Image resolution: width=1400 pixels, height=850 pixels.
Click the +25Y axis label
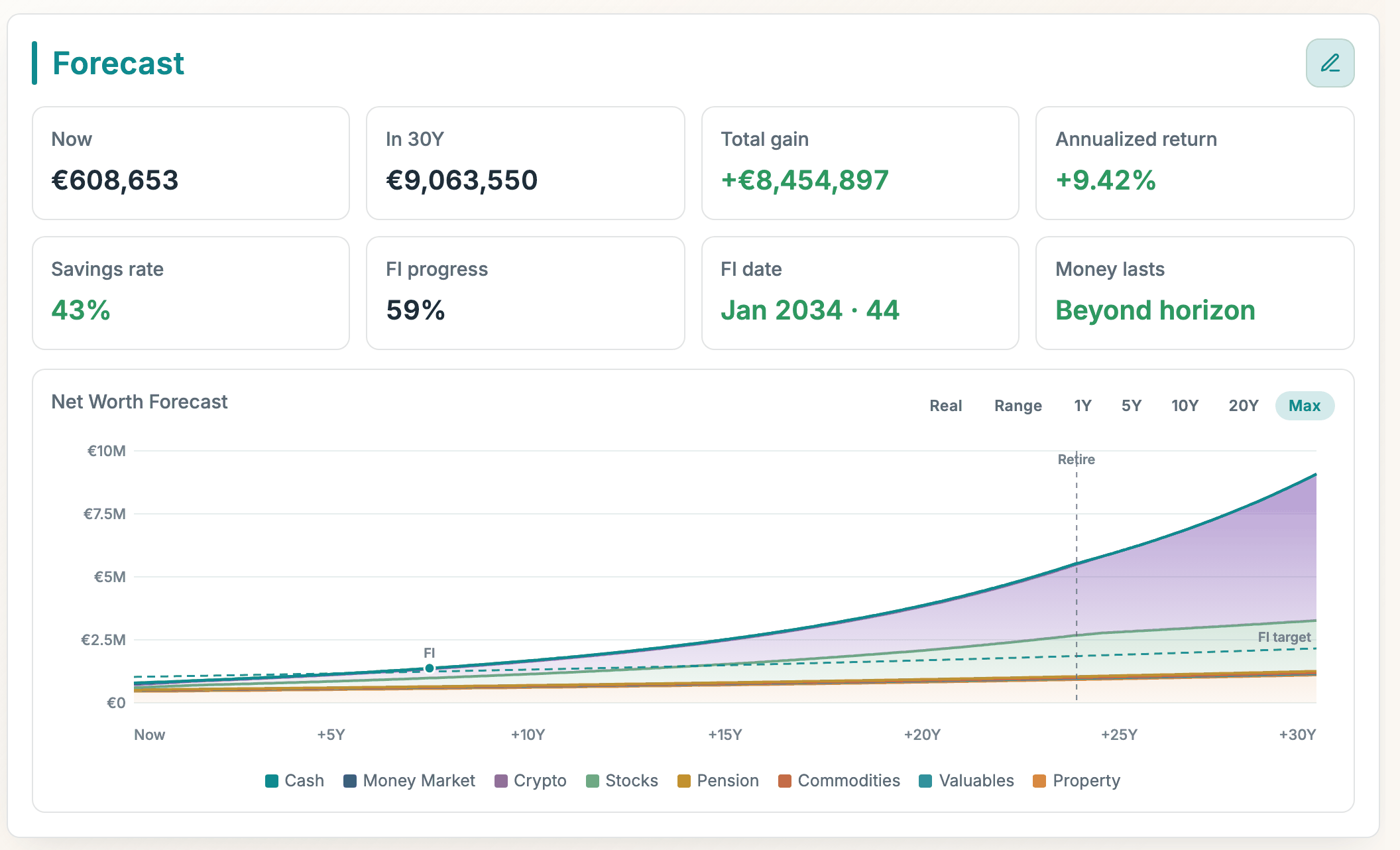point(1119,735)
